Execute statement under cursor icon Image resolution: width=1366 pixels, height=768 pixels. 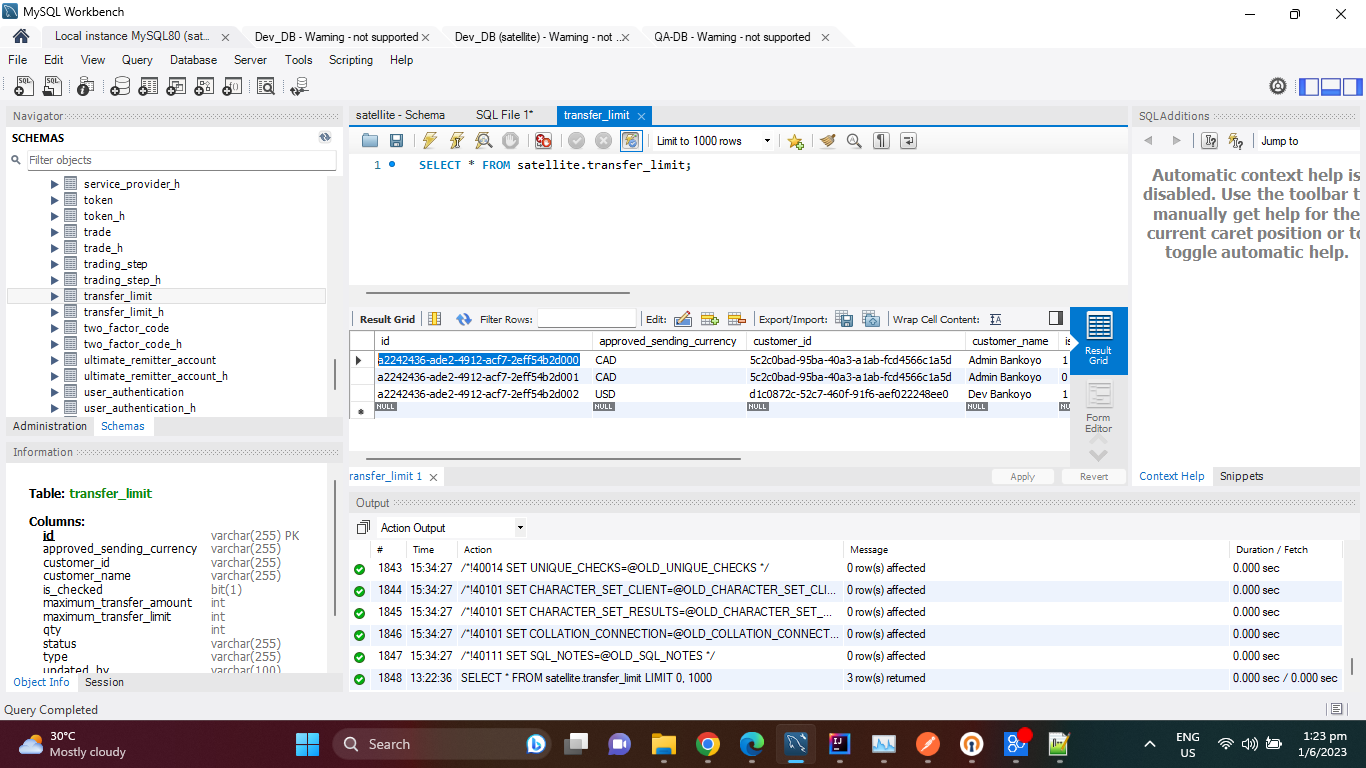pyautogui.click(x=456, y=141)
